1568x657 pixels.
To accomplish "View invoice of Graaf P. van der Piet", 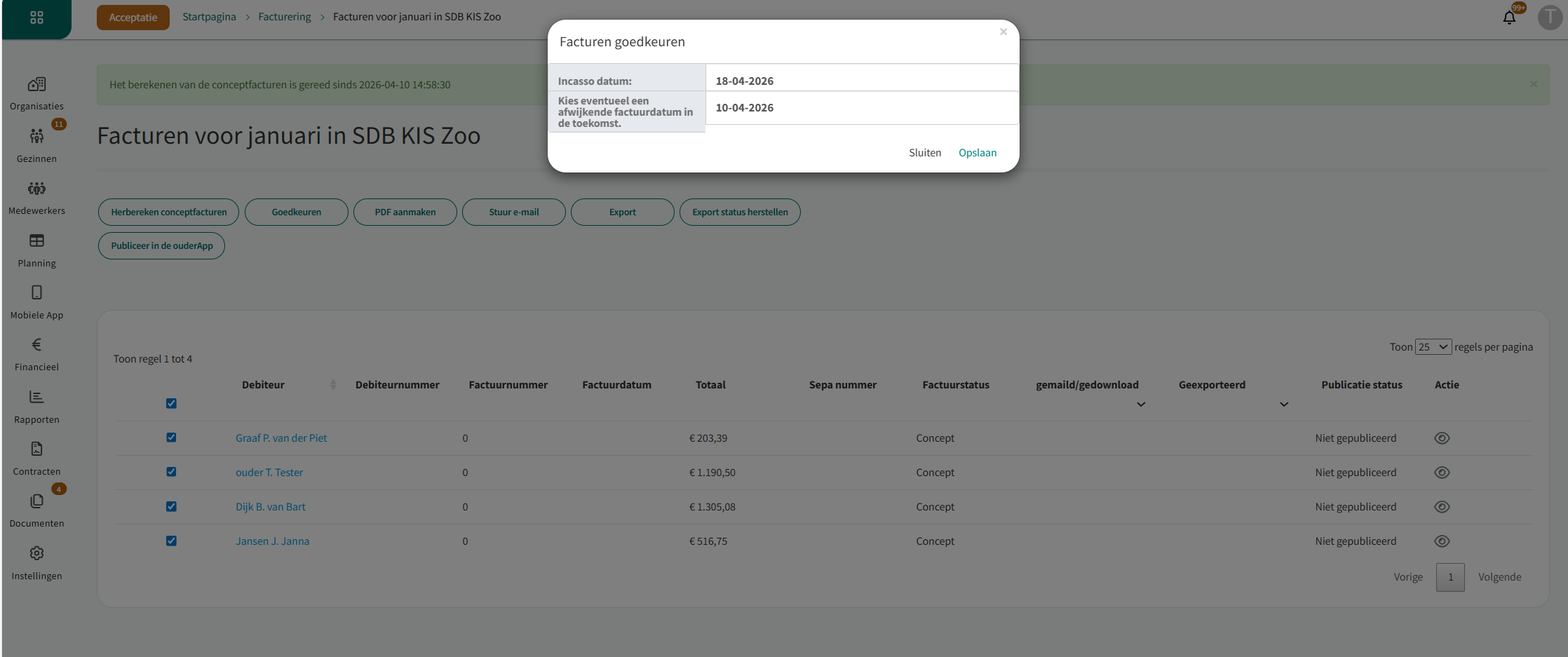I will pyautogui.click(x=1442, y=438).
